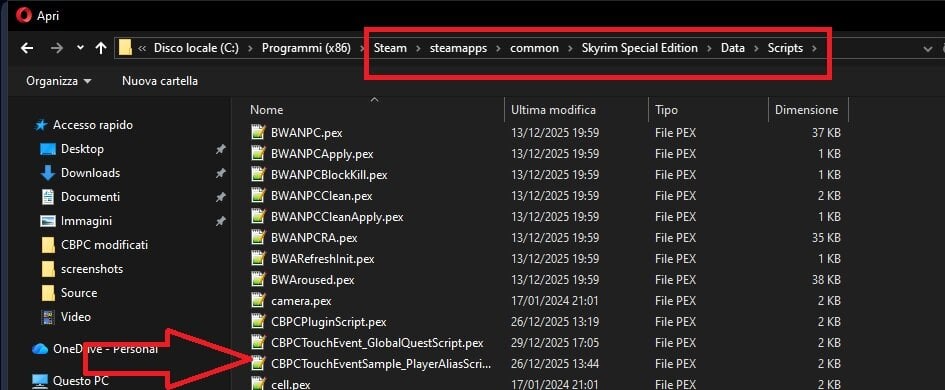
Task: Click Nuova cartella button
Action: click(x=160, y=81)
